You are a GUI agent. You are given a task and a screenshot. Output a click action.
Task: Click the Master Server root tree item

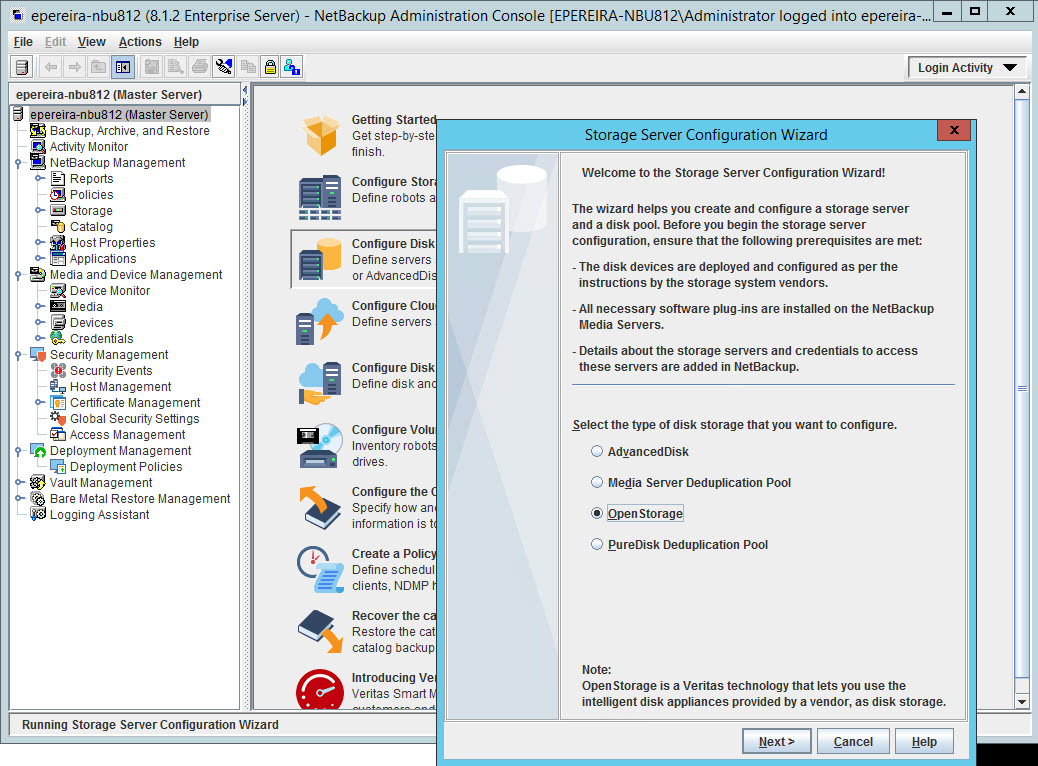click(119, 115)
